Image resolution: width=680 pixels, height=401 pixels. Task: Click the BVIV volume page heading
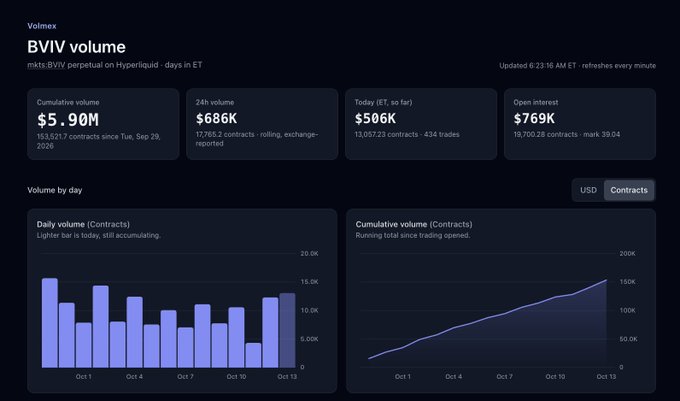click(76, 47)
